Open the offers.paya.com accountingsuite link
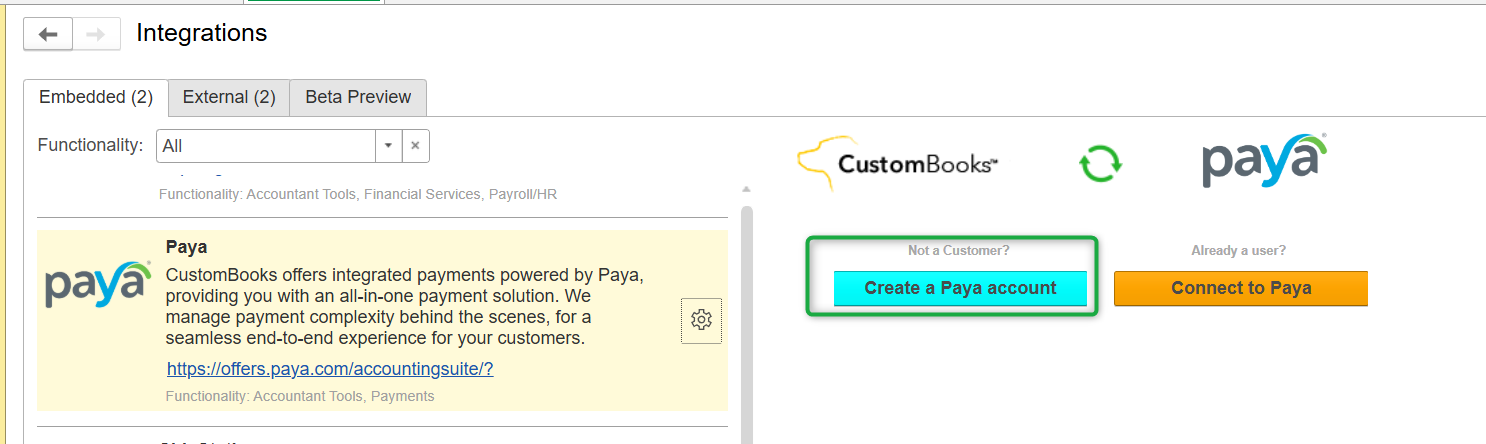The height and width of the screenshot is (444, 1486). (x=330, y=369)
